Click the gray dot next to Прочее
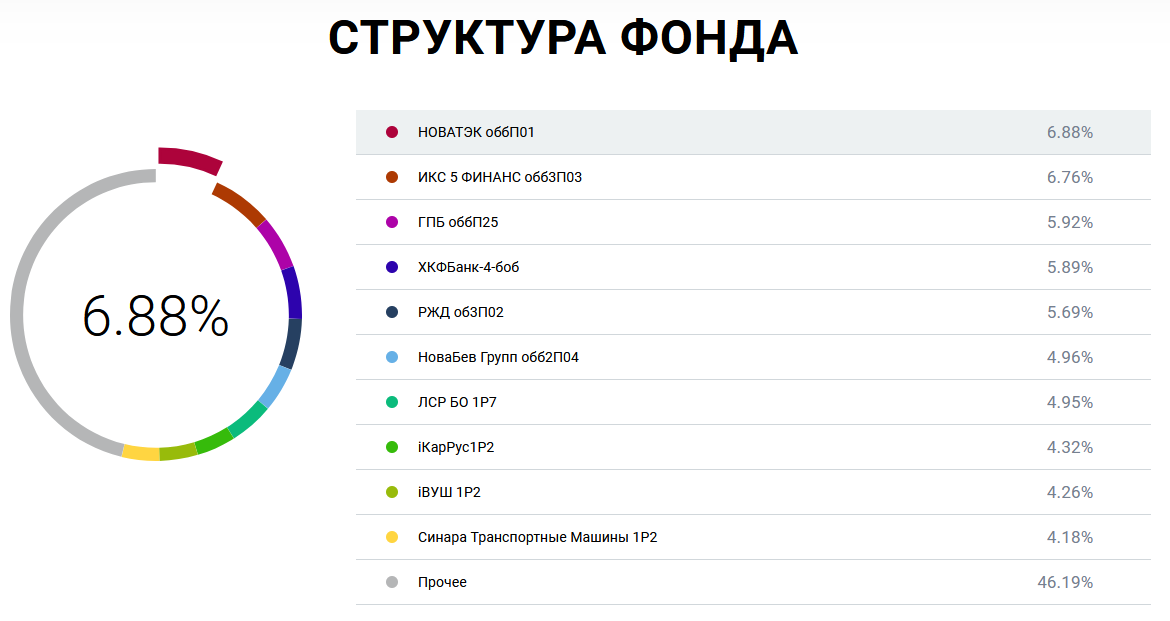1170x621 pixels. tap(392, 581)
